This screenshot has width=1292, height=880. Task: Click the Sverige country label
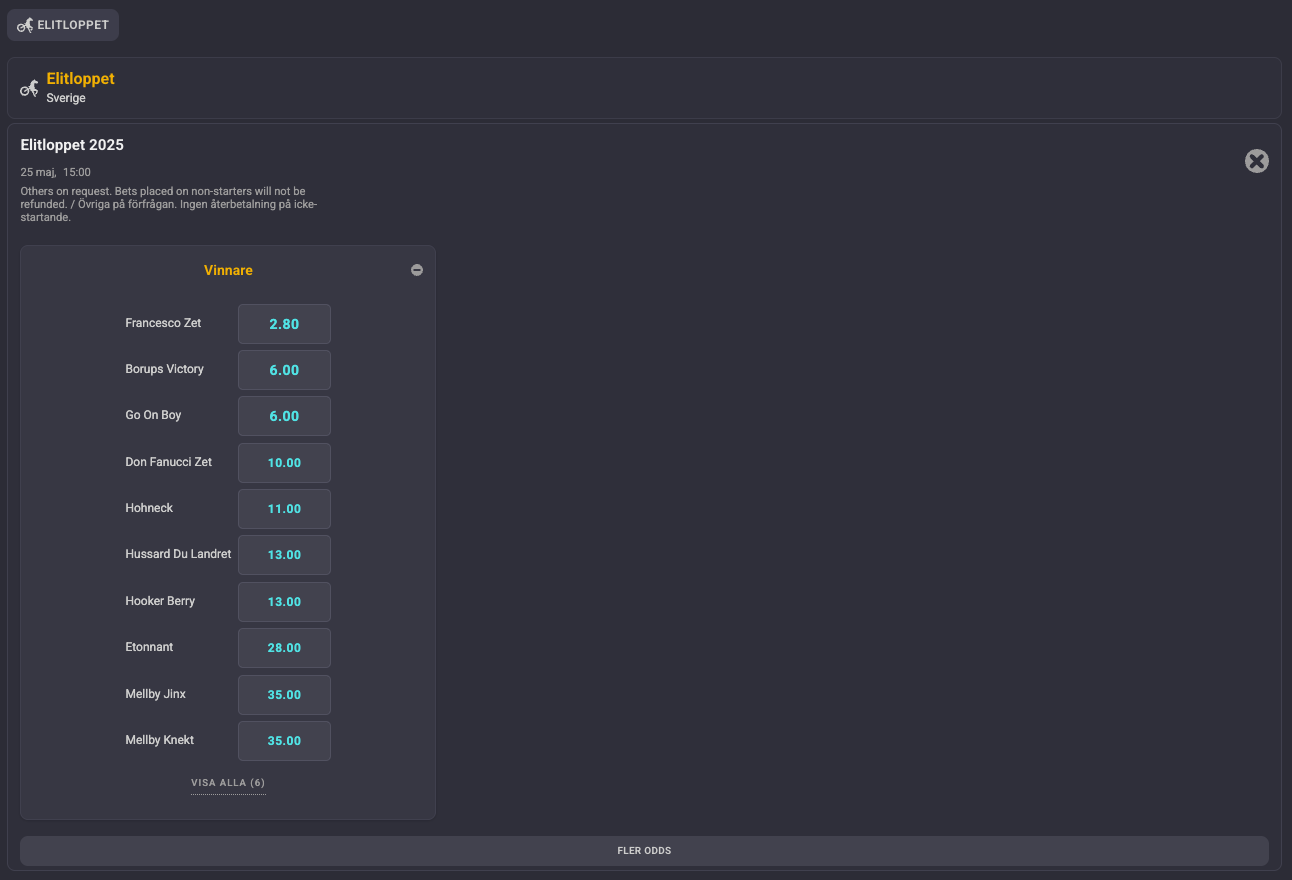point(66,98)
